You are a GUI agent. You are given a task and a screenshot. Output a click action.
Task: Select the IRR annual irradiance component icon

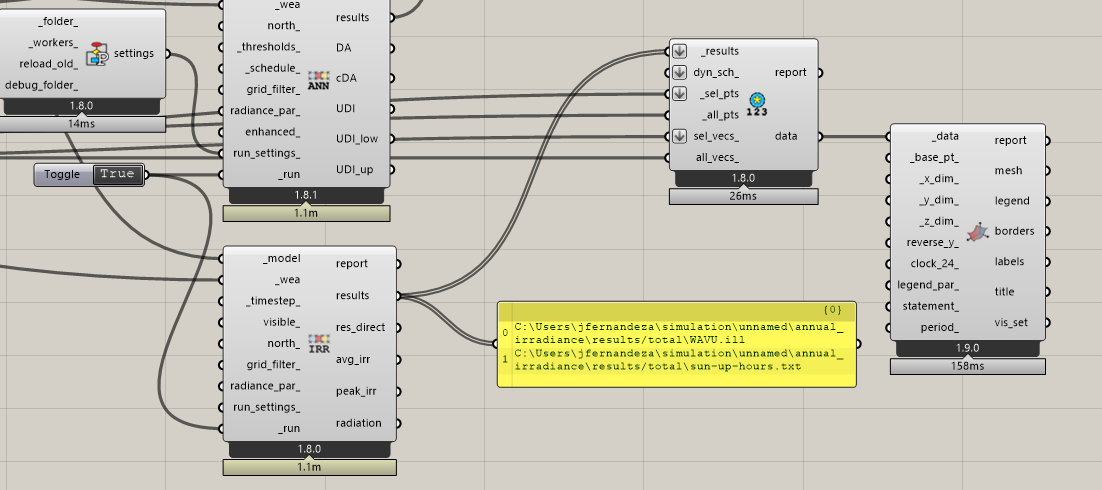(318, 344)
